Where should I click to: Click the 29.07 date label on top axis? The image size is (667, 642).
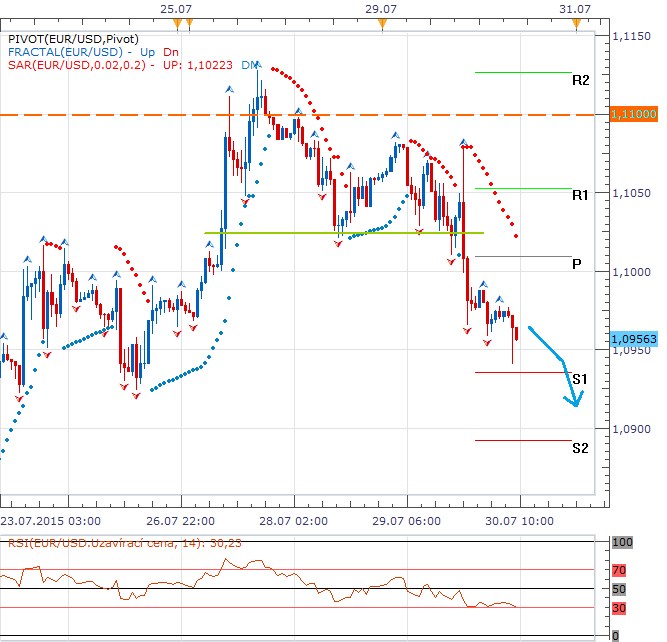(x=381, y=9)
